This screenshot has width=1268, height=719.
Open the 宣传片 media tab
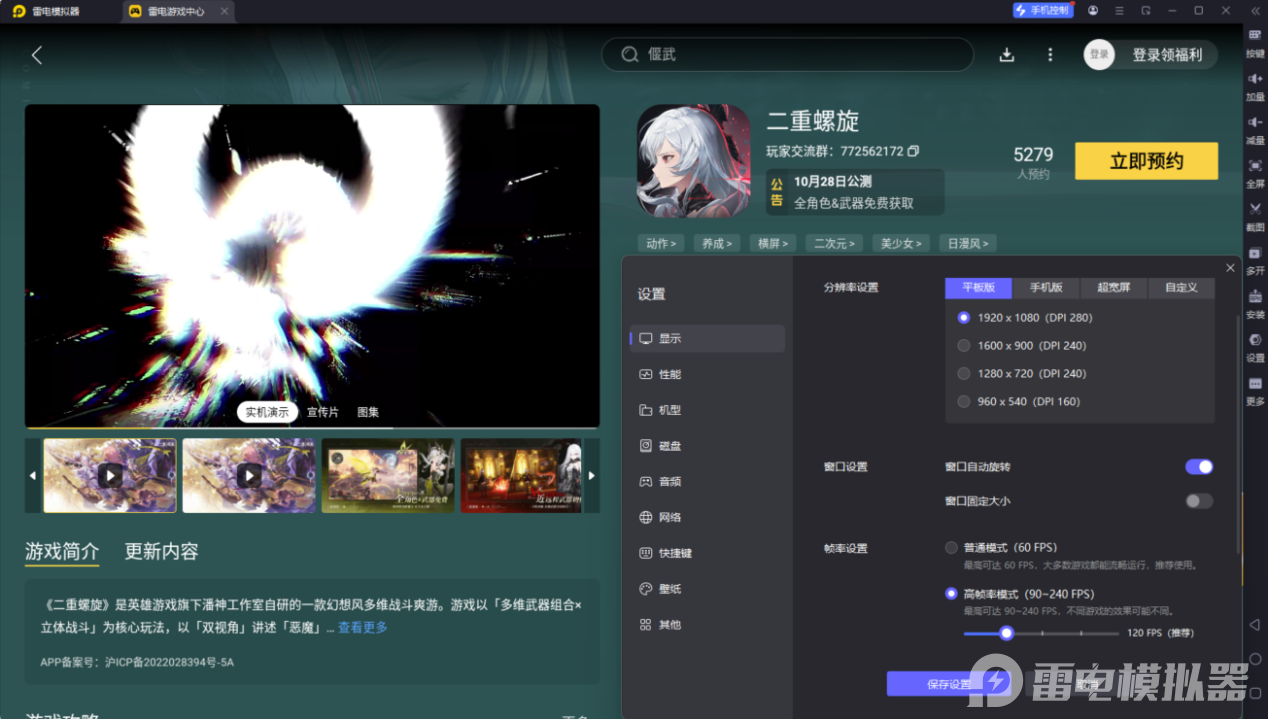321,411
